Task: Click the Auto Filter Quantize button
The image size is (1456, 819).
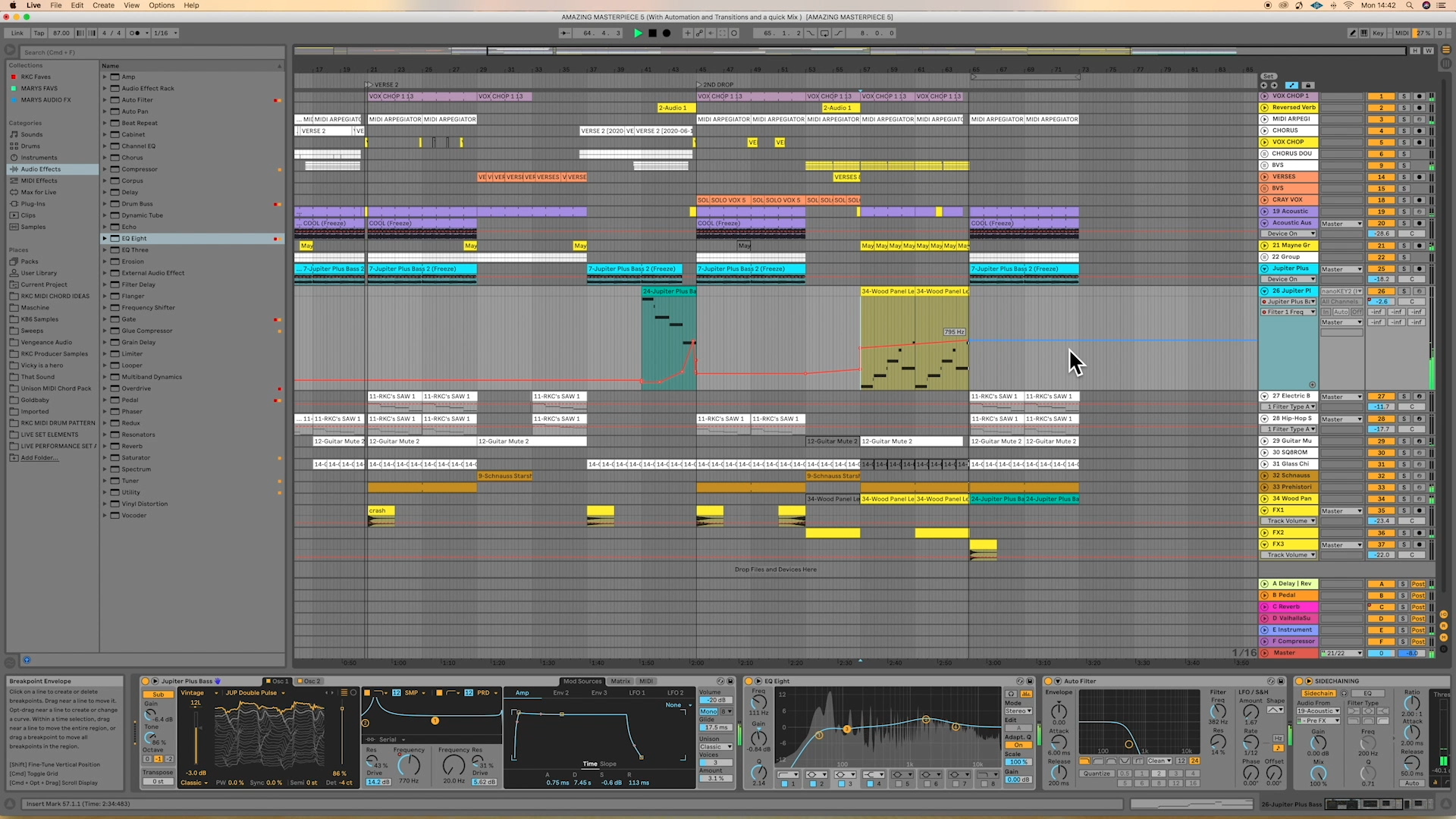Action: pos(1097,773)
